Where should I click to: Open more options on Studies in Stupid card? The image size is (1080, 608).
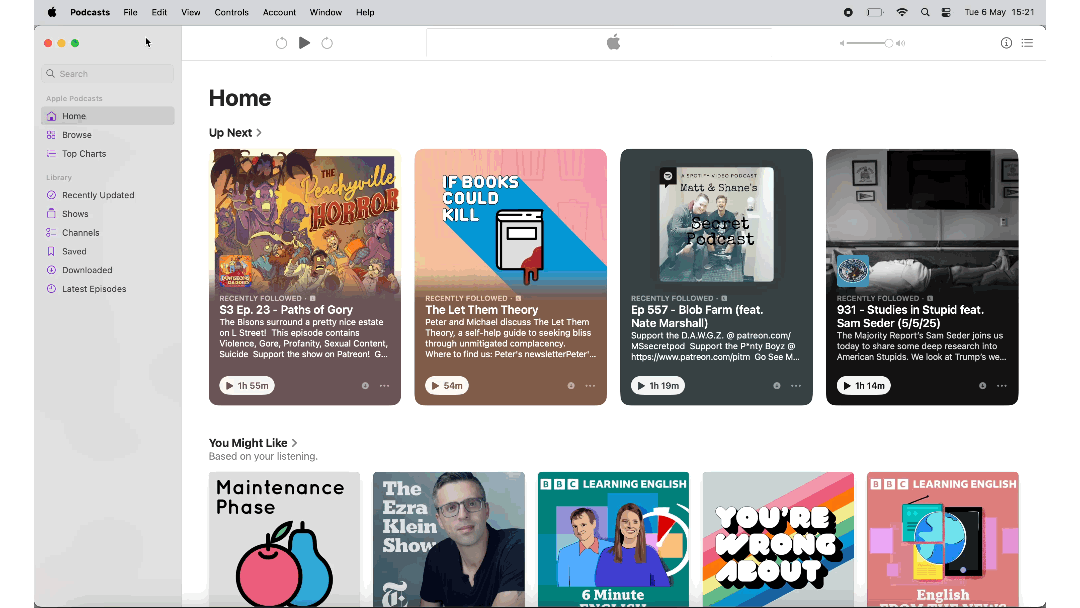[x=1001, y=386]
